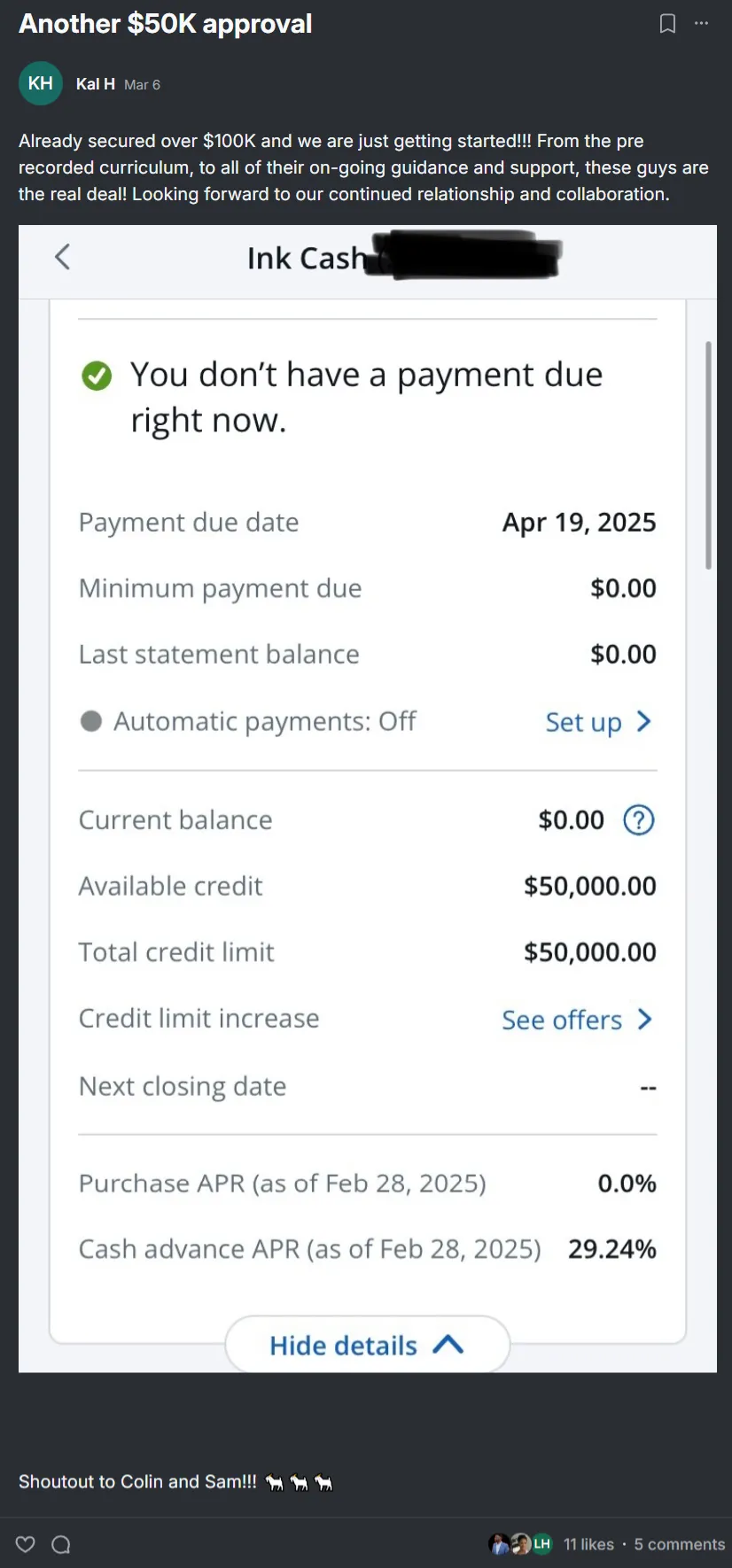732x1568 pixels.
Task: Open Set up for automatic payments
Action: pos(598,722)
